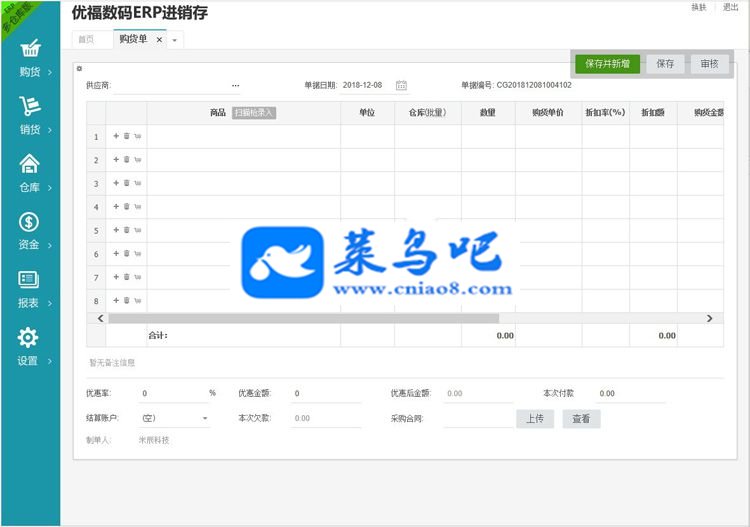Click the cart icon in row 7
Image resolution: width=750 pixels, height=527 pixels.
point(138,277)
